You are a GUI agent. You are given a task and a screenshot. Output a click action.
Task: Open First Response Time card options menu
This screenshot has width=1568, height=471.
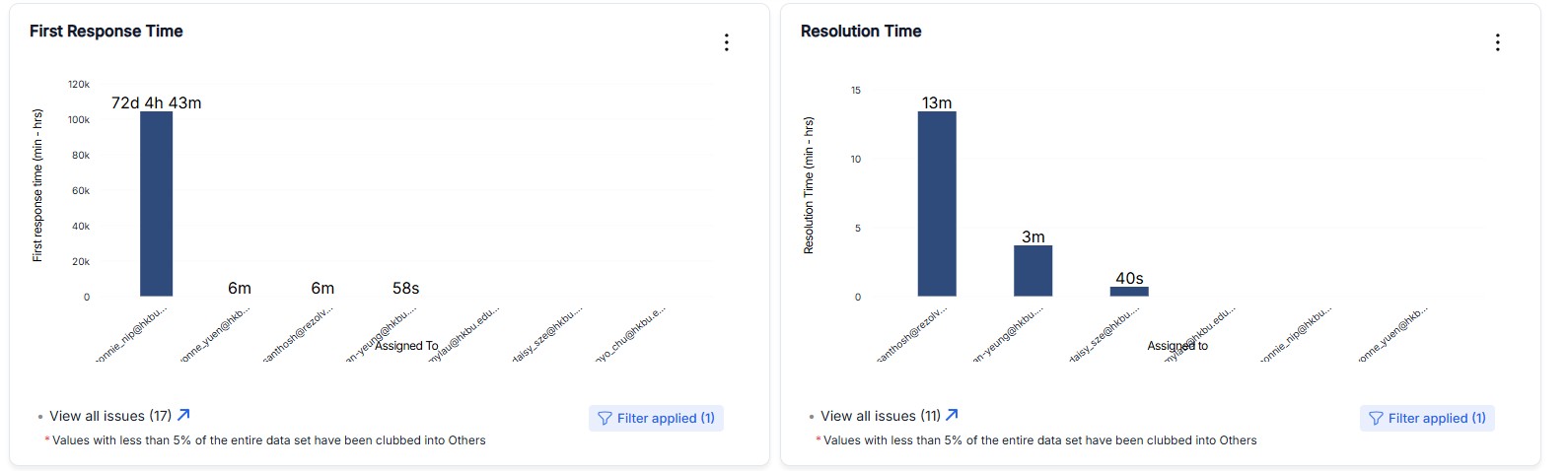click(727, 42)
